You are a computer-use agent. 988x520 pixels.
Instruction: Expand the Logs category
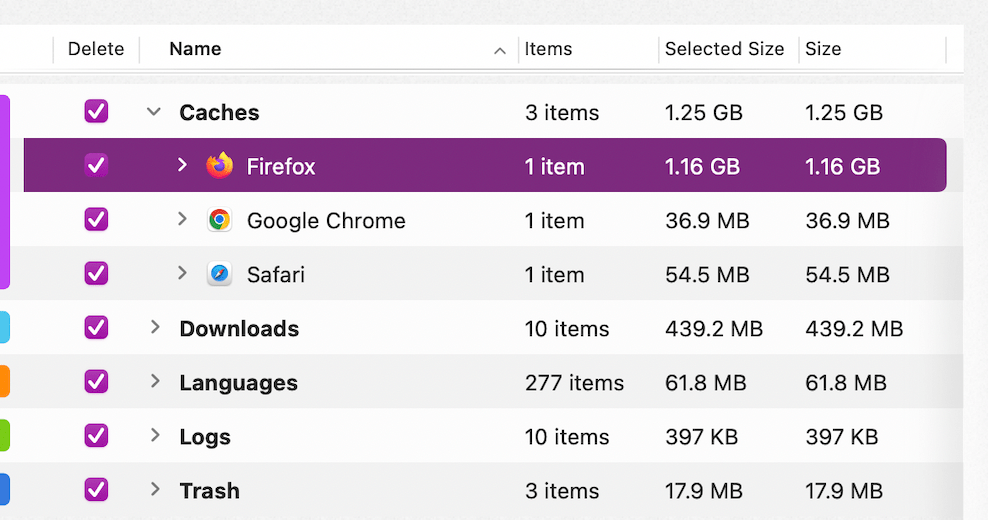coord(155,435)
